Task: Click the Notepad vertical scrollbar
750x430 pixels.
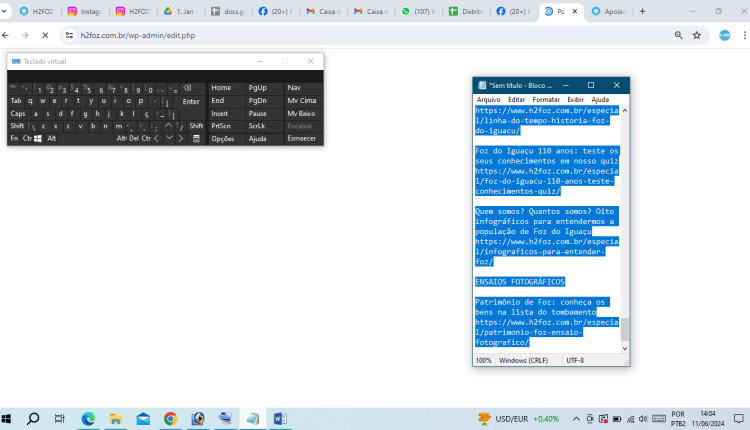Action: click(x=627, y=220)
